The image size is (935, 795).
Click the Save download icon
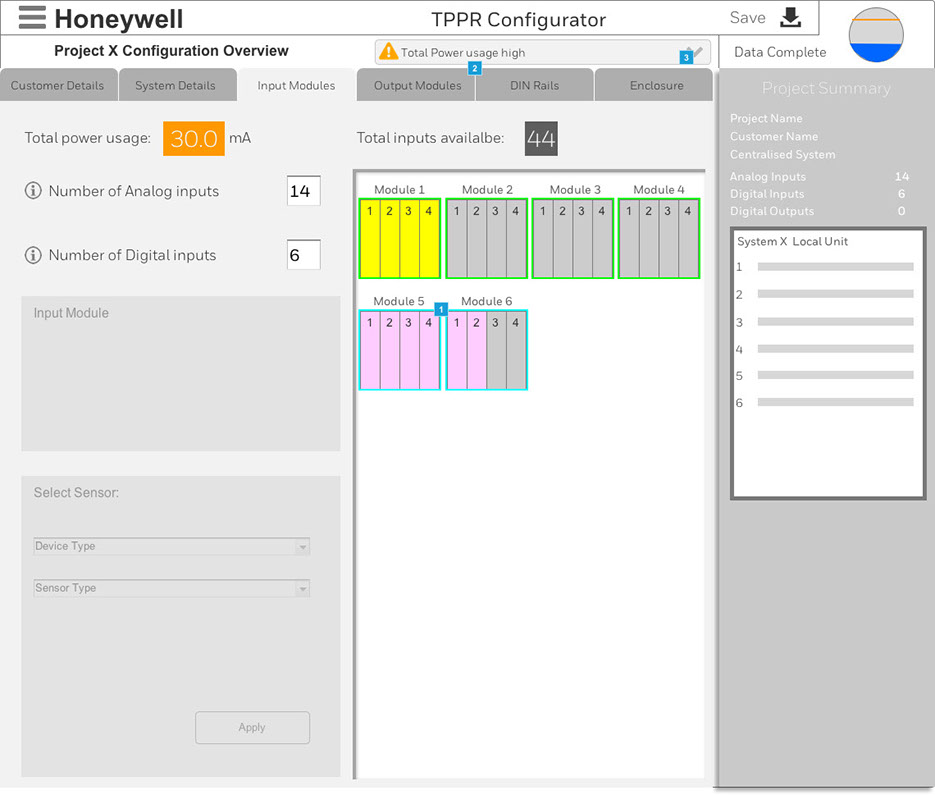790,18
